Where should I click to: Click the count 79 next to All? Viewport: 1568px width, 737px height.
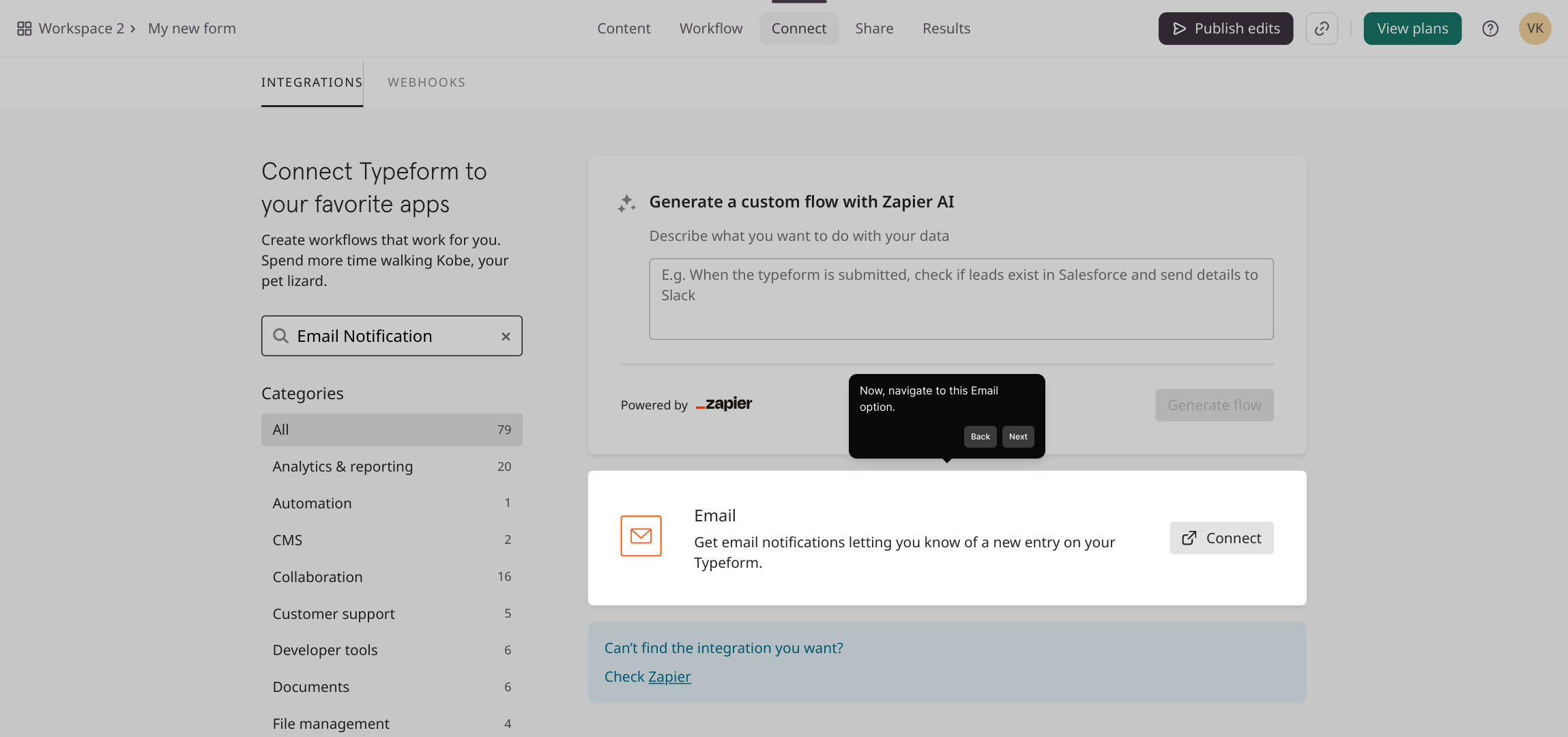point(504,430)
